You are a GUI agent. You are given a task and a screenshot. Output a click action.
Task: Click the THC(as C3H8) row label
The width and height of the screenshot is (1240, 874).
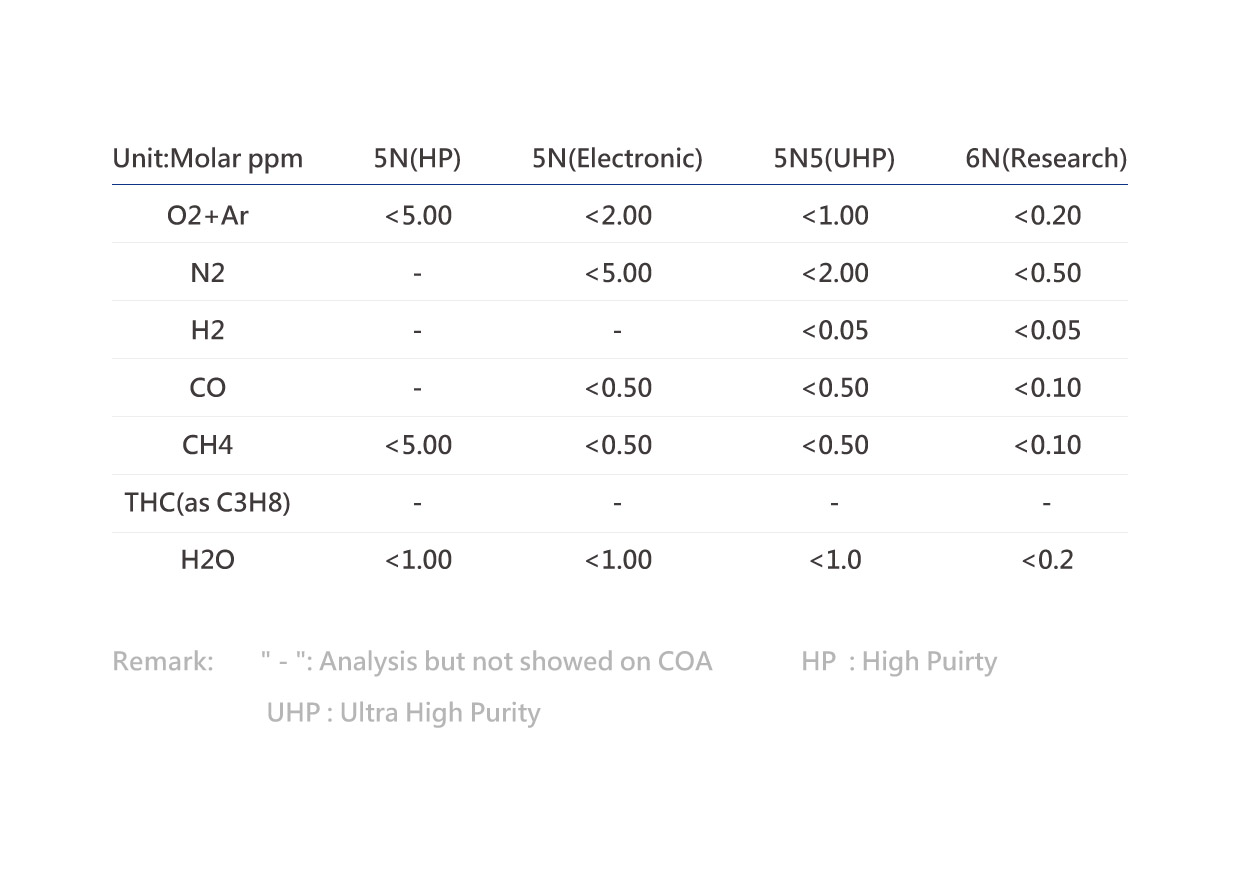[207, 502]
